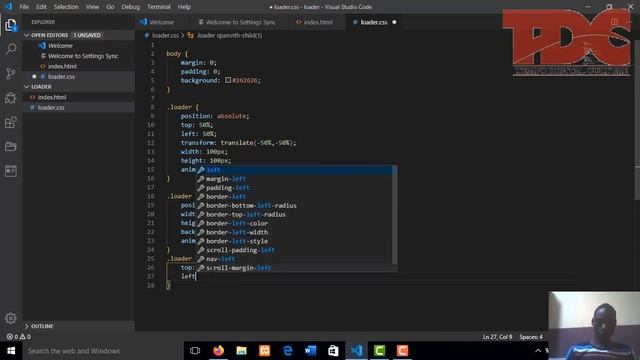The width and height of the screenshot is (640, 360).
Task: Open the Run and Debug view
Action: tap(11, 98)
